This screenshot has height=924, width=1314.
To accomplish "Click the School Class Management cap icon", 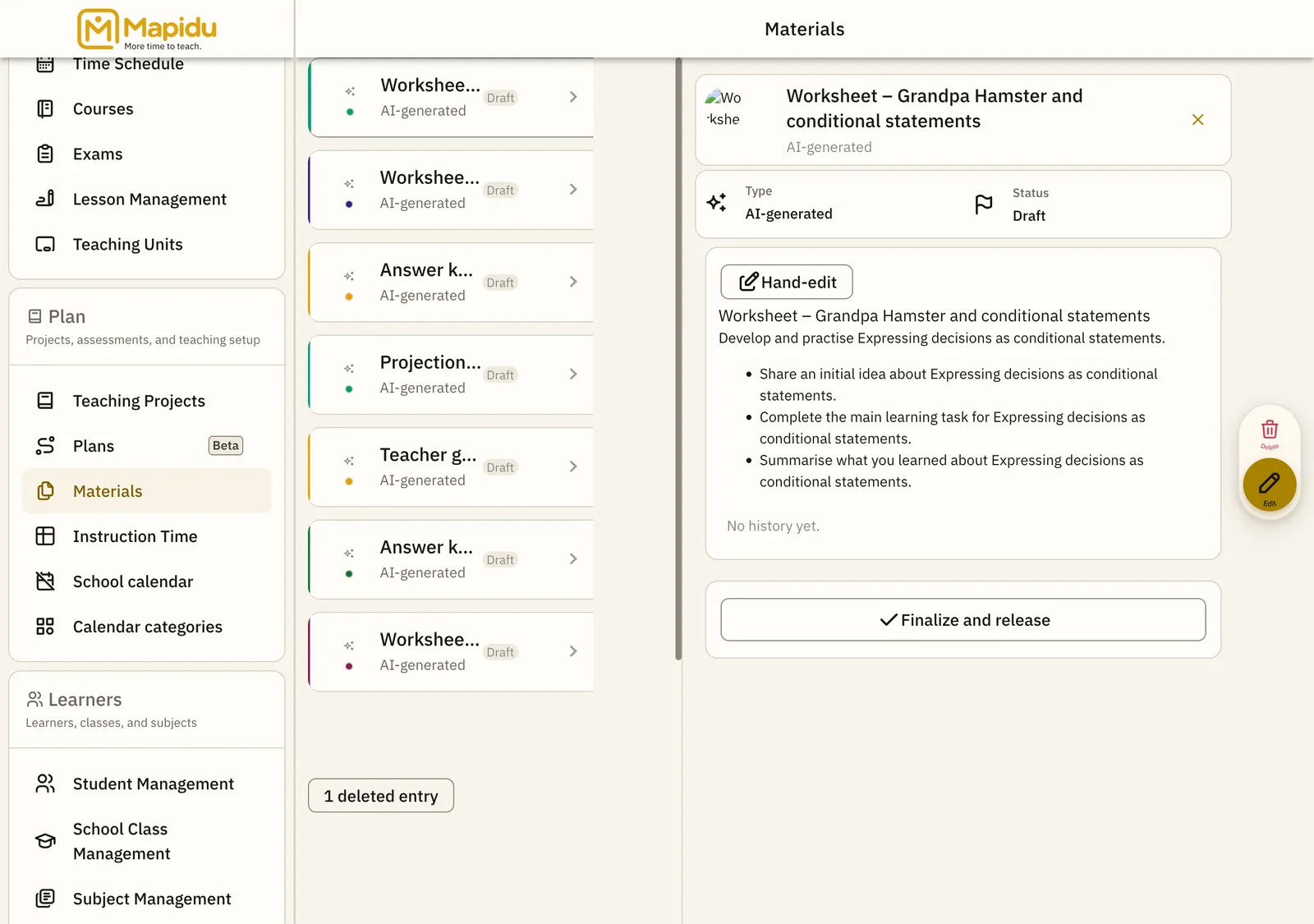I will tap(45, 841).
